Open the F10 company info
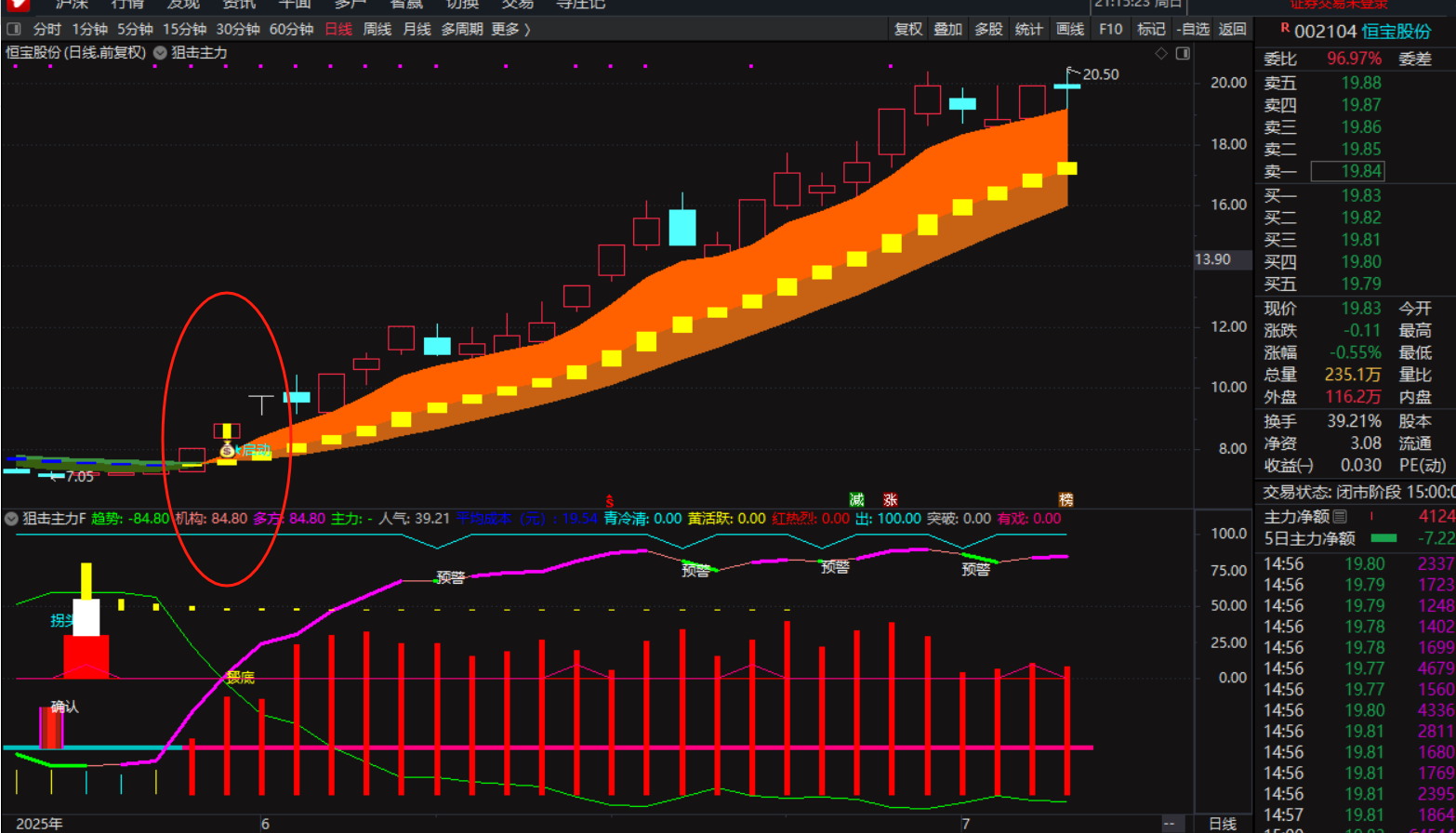The height and width of the screenshot is (833, 1456). click(x=1110, y=30)
